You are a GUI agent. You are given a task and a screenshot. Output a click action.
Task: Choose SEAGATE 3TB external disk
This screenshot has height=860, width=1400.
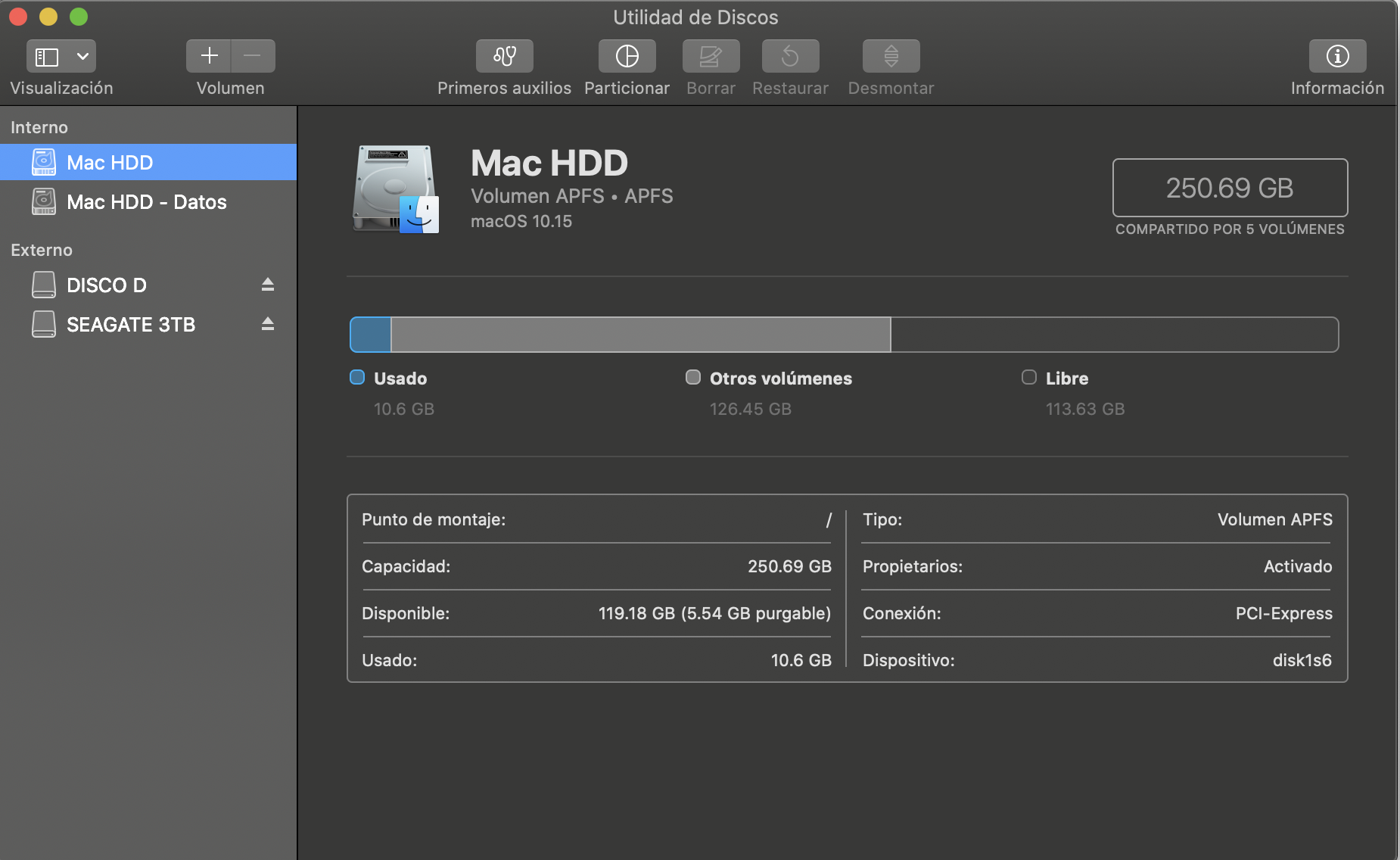tap(130, 325)
